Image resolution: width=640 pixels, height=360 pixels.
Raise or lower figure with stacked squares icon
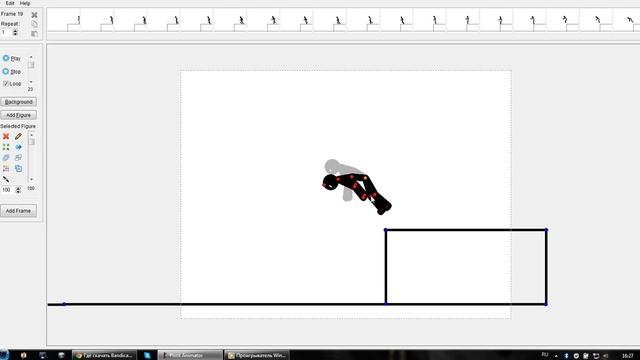pyautogui.click(x=18, y=158)
